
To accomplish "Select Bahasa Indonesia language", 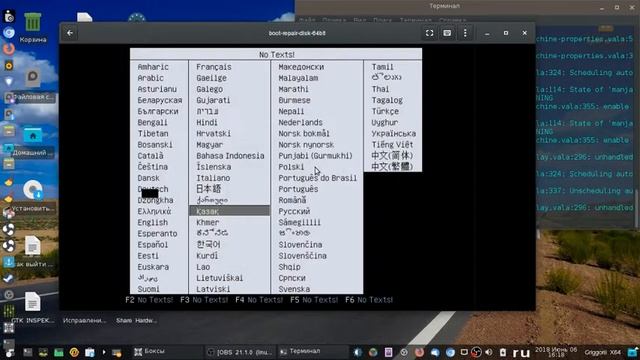I will tap(230, 156).
